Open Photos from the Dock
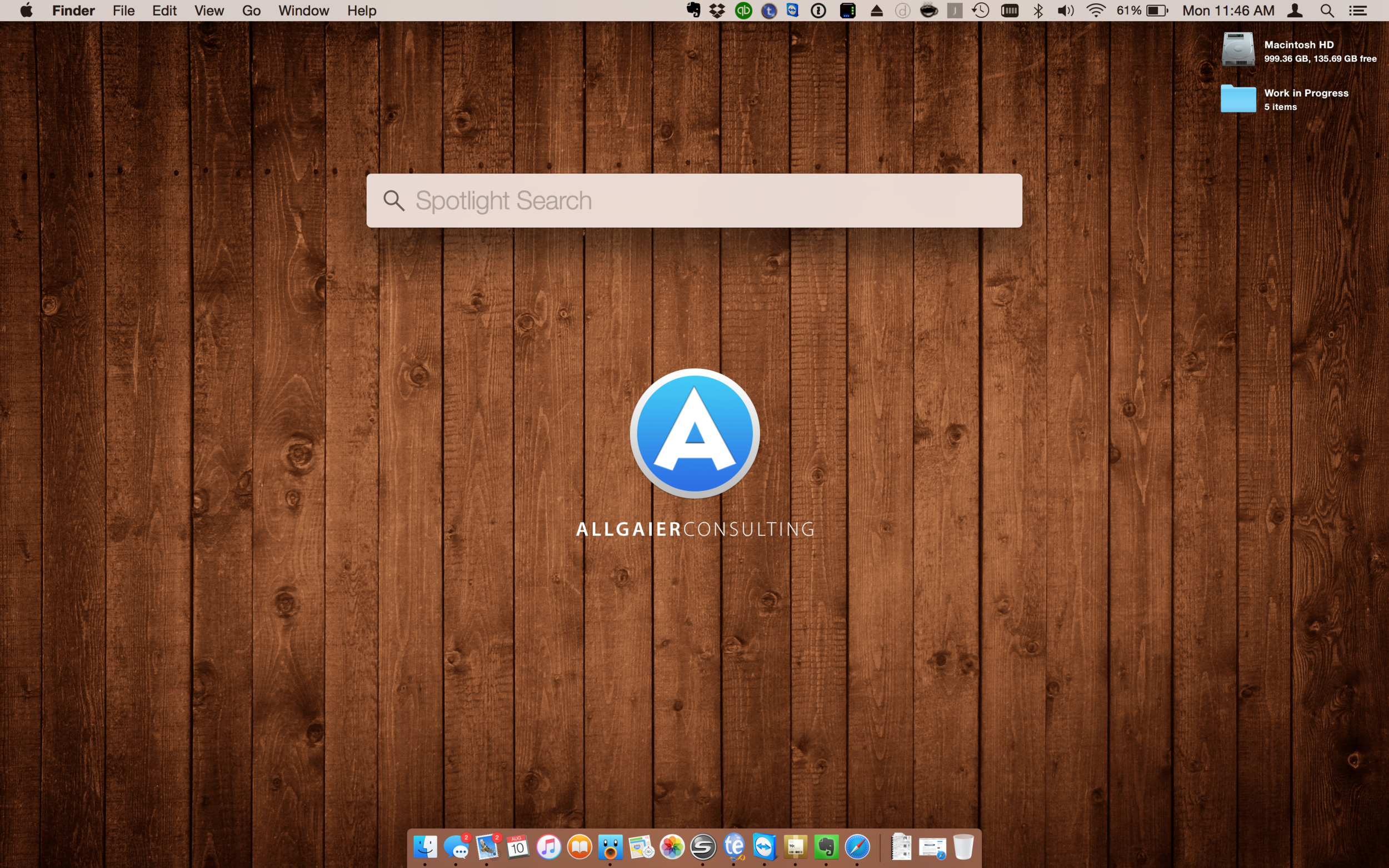The width and height of the screenshot is (1389, 868). coord(672,846)
